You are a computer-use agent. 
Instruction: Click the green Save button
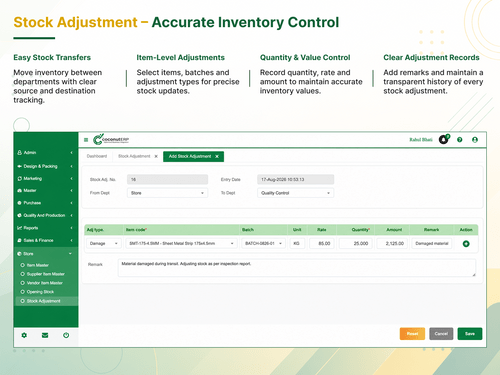click(470, 334)
